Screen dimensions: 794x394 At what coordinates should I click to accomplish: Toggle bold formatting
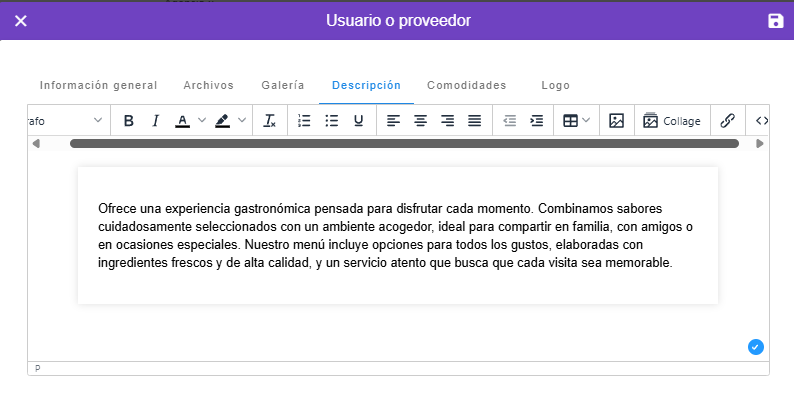pyautogui.click(x=129, y=121)
